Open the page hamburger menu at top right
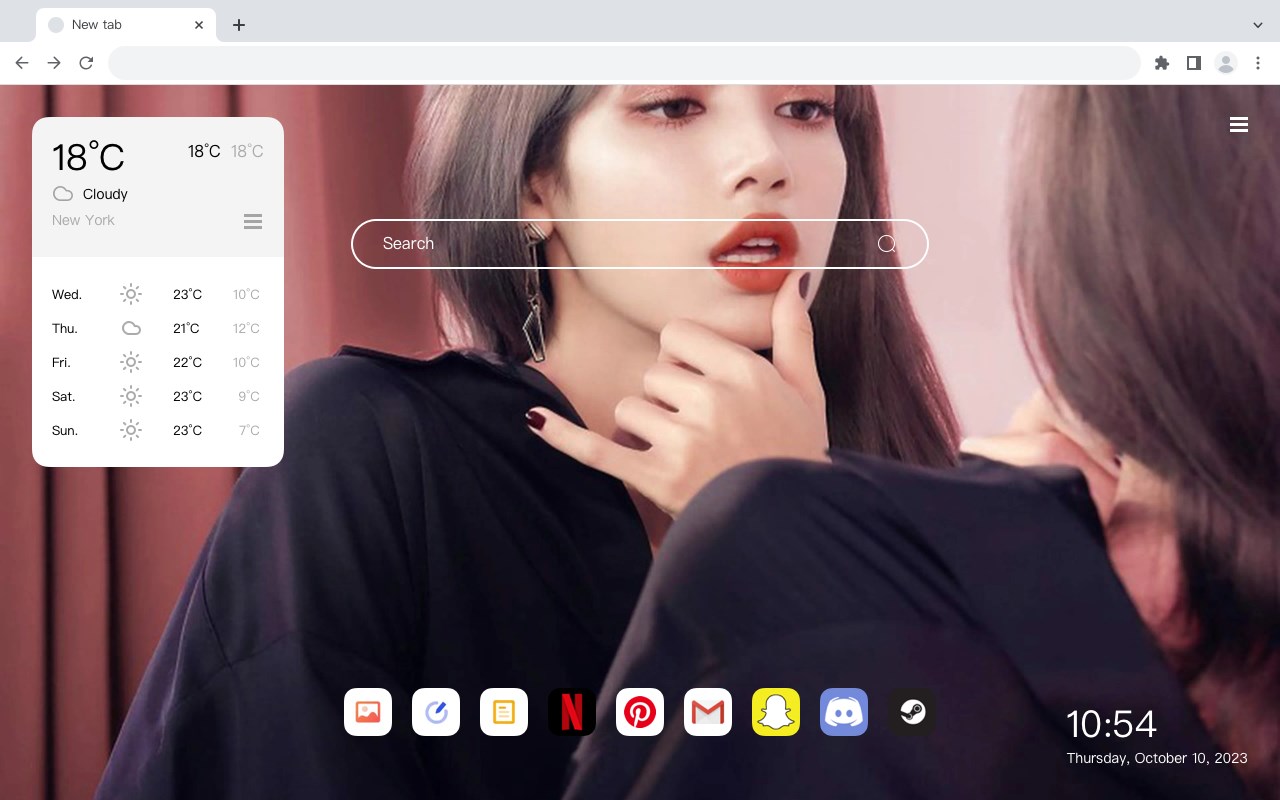1280x800 pixels. click(x=1239, y=125)
